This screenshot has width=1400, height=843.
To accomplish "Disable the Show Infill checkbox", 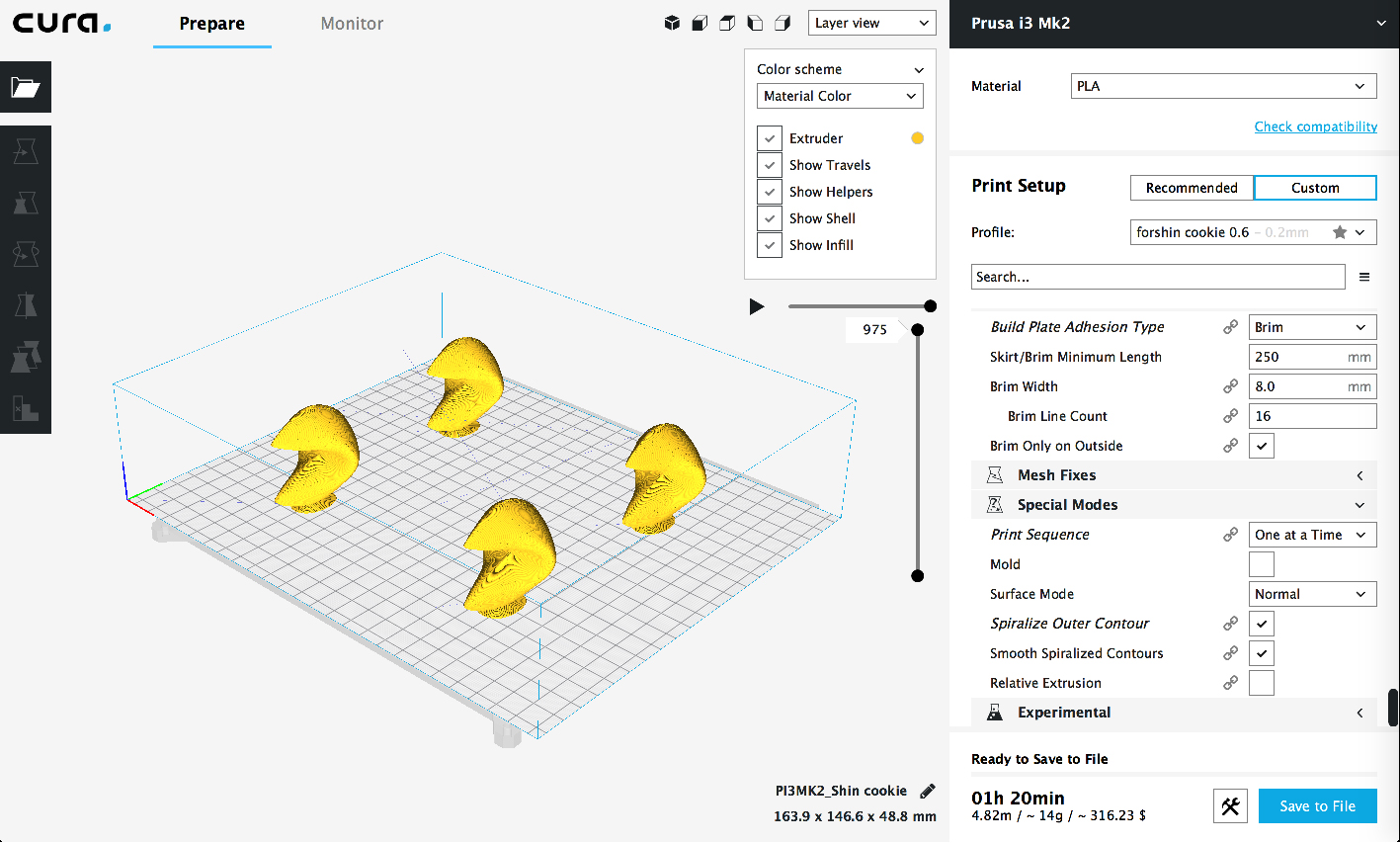I will (x=770, y=245).
